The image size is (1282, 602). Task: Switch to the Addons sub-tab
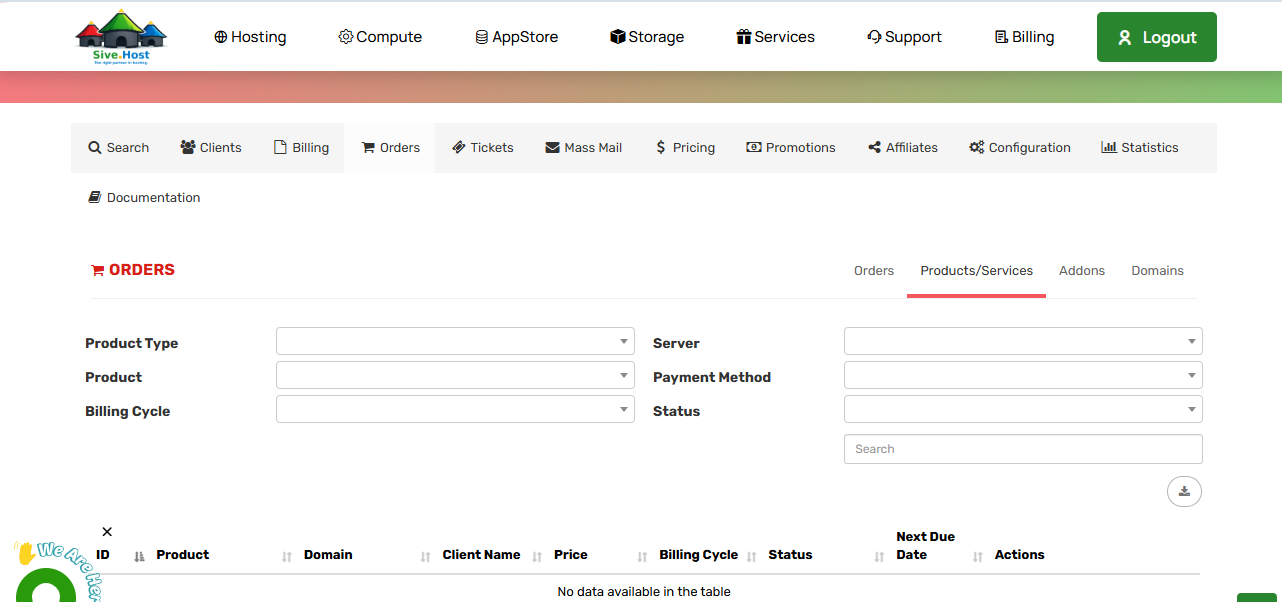click(1082, 271)
